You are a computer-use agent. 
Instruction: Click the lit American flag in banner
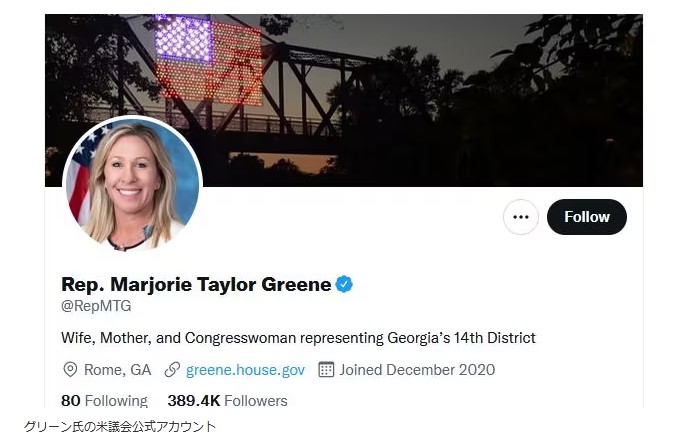click(x=209, y=60)
